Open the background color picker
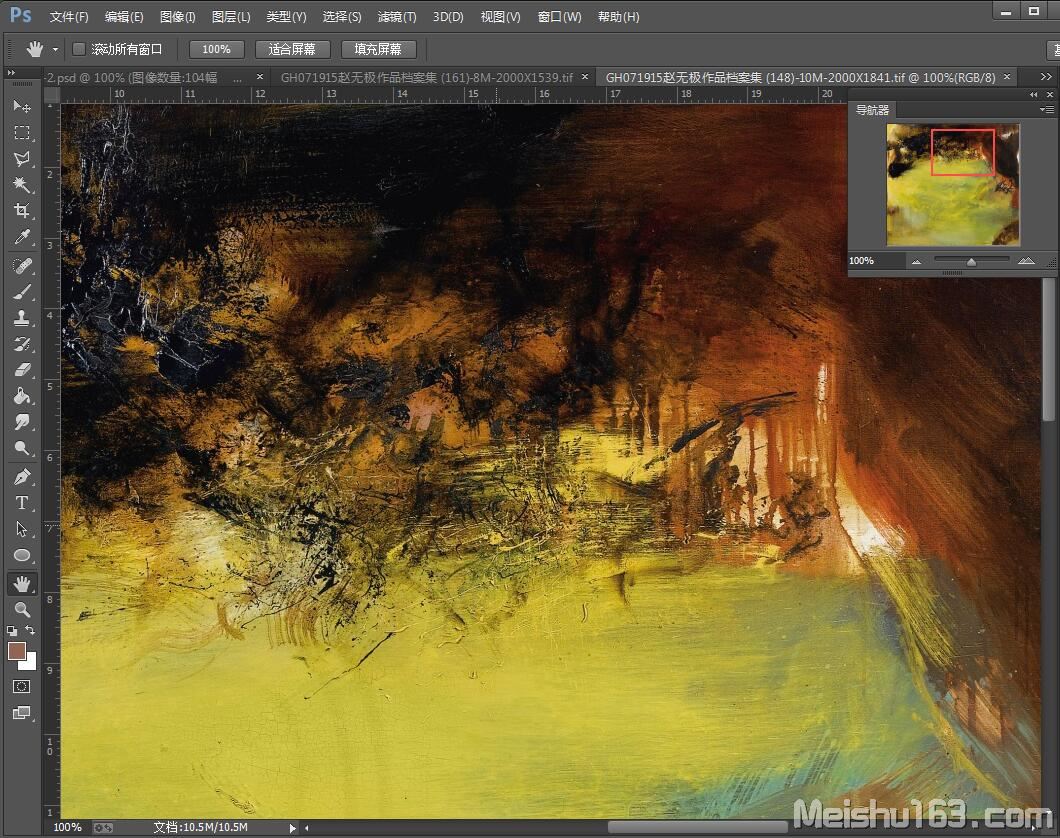This screenshot has height=838, width=1060. [x=29, y=662]
